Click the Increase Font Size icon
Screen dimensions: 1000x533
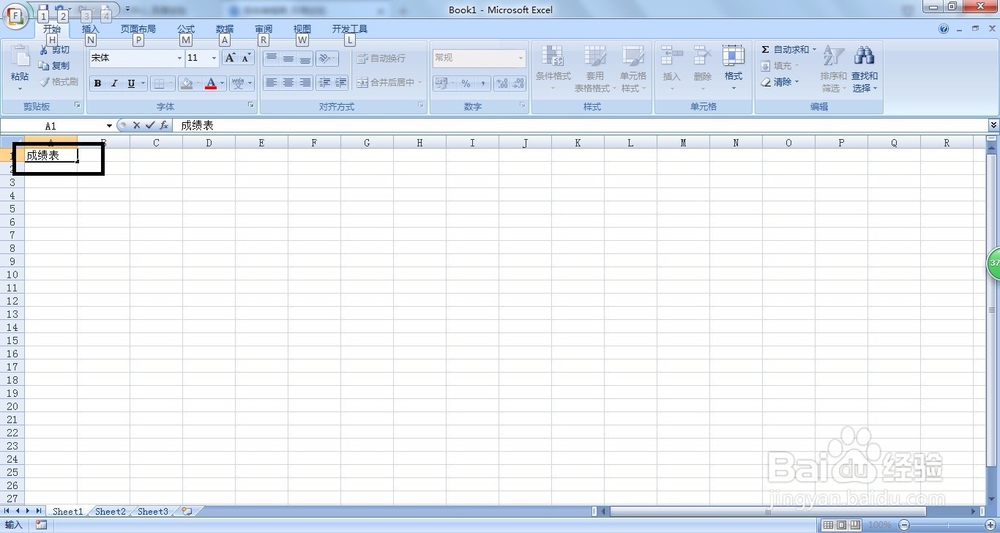[230, 58]
